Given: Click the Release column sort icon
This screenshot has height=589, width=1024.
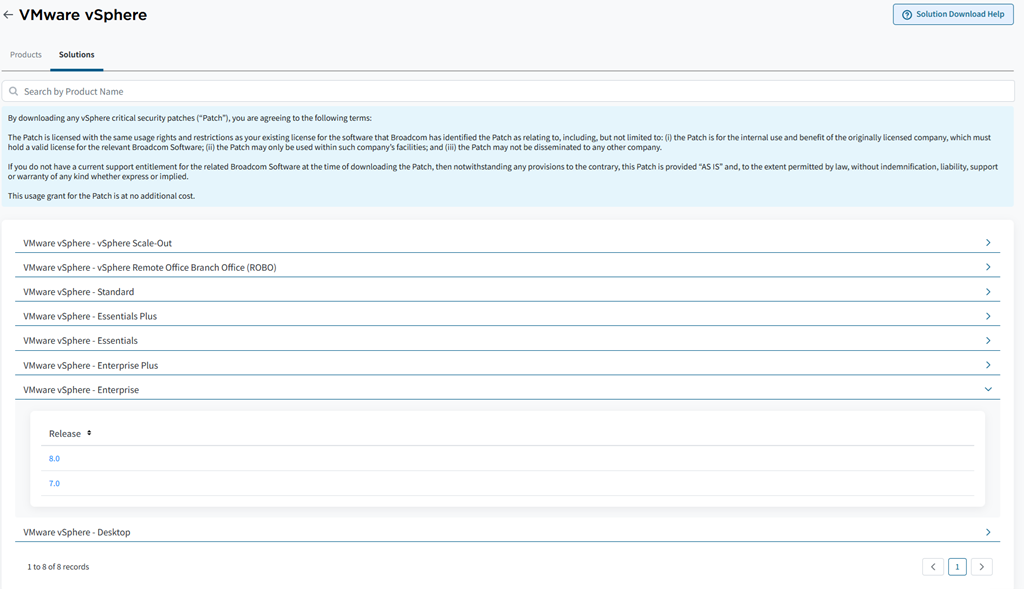Looking at the screenshot, I should click(x=89, y=433).
